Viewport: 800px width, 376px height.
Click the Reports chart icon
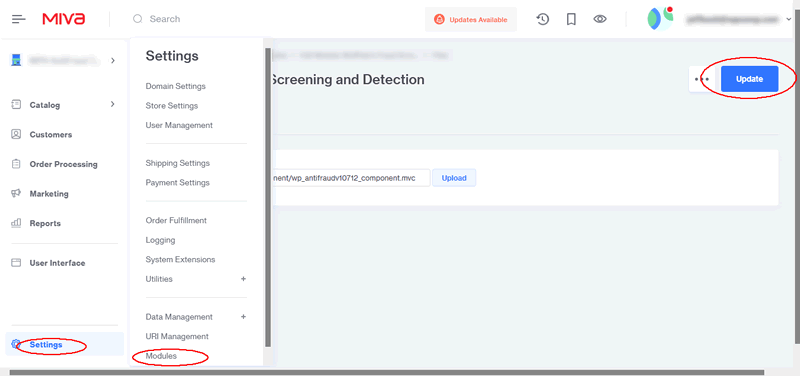coord(16,223)
